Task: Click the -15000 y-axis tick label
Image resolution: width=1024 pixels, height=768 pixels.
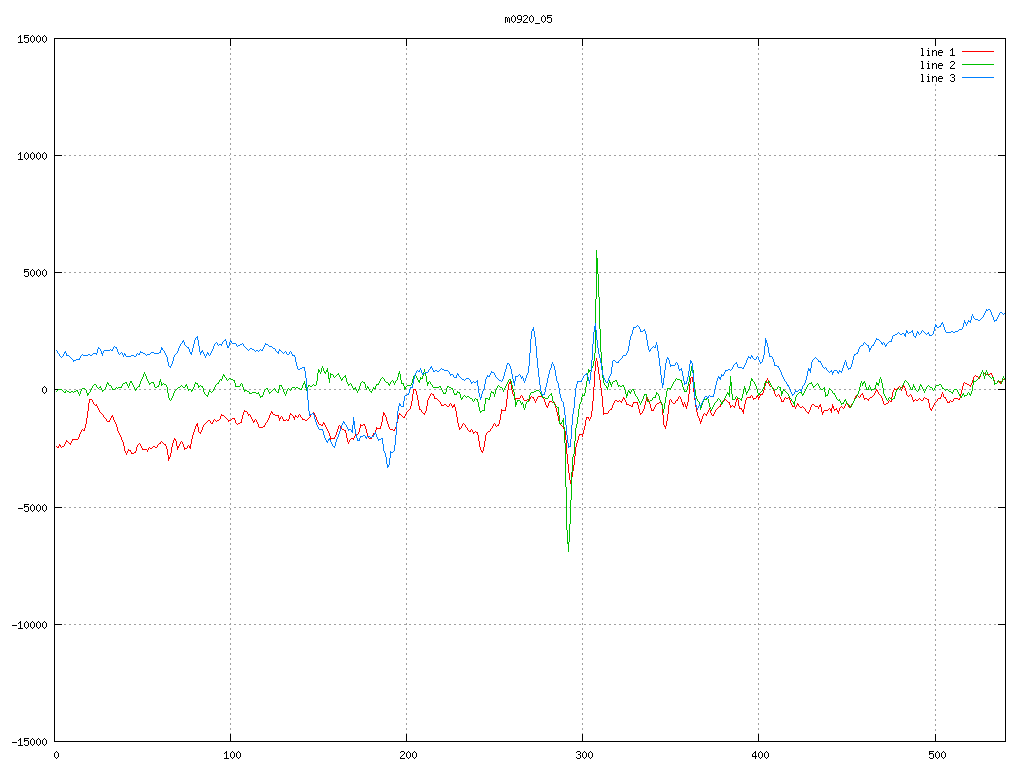Action: [28, 741]
